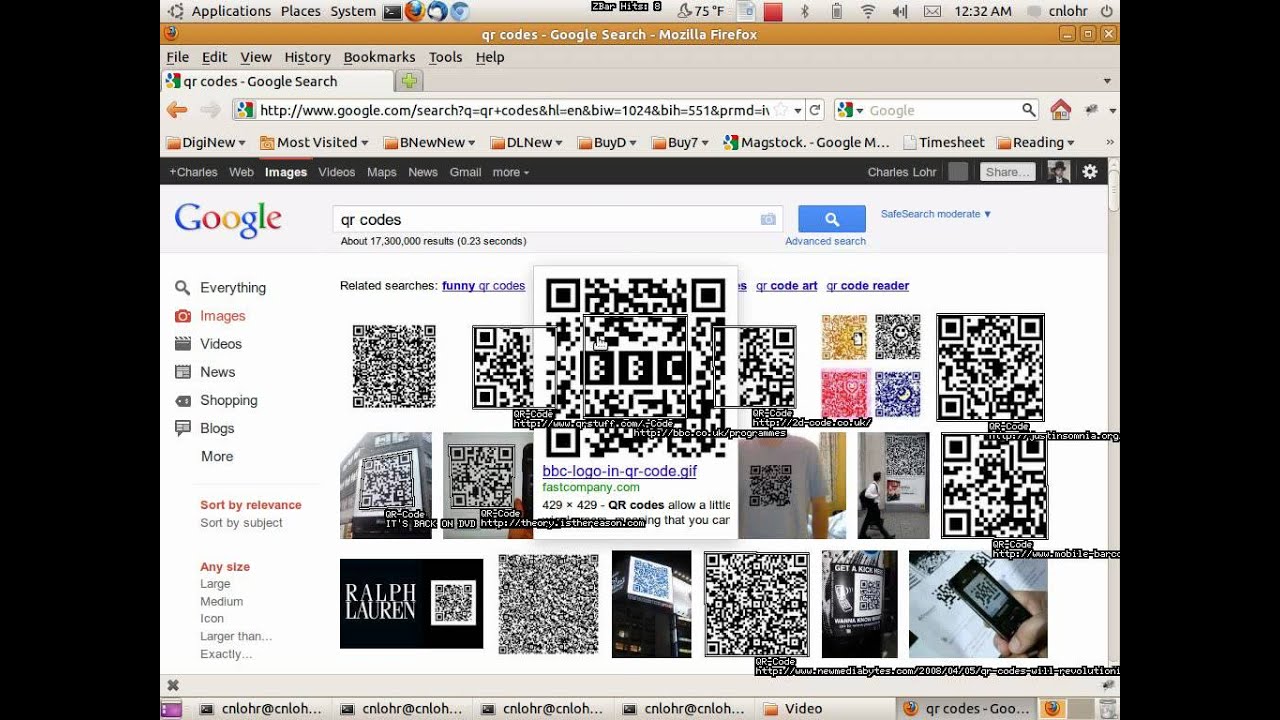Select the qr codes - Google Search tab
The height and width of the screenshot is (720, 1280).
click(277, 81)
